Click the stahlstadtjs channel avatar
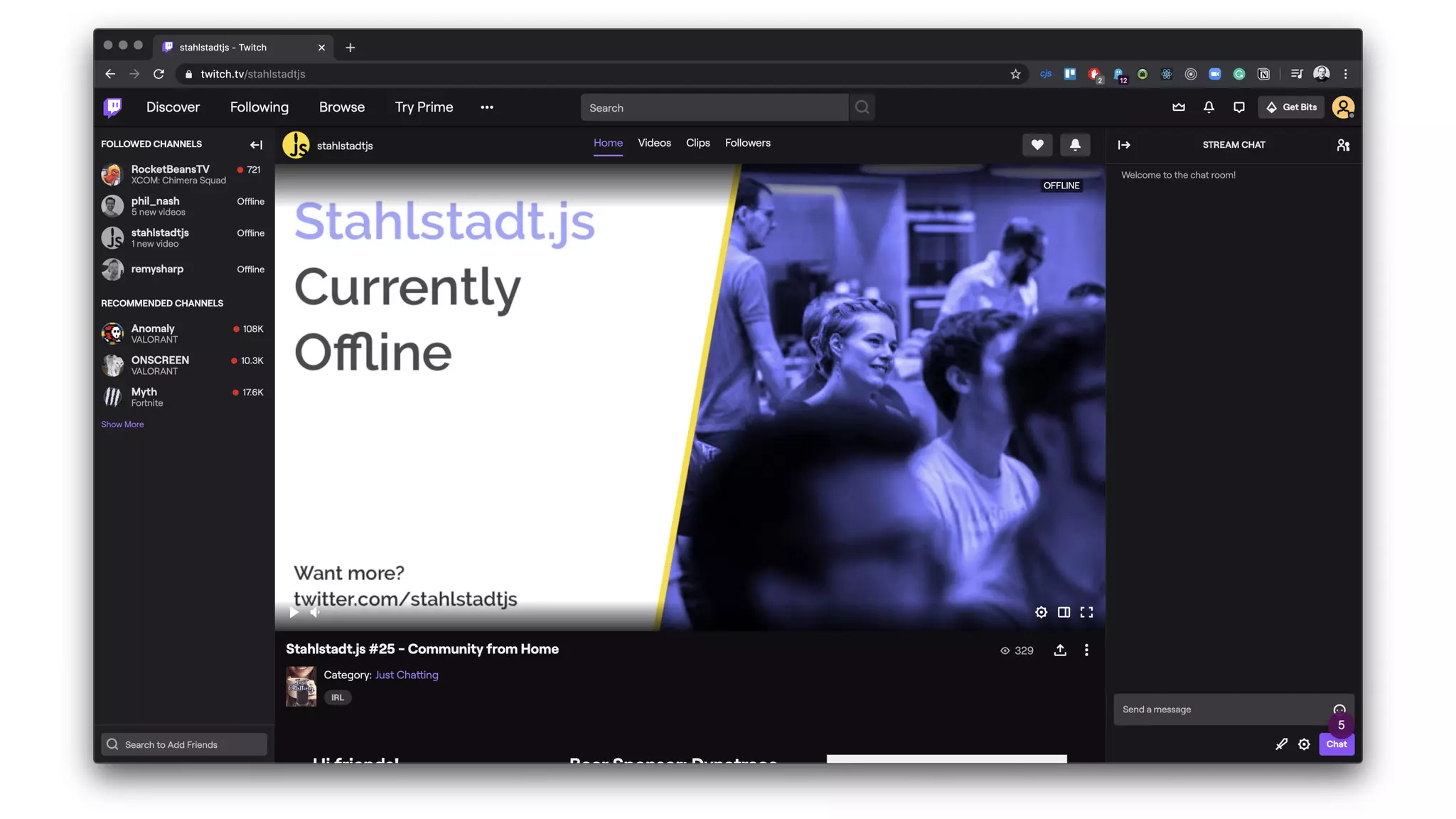Image resolution: width=1456 pixels, height=819 pixels. (x=296, y=145)
